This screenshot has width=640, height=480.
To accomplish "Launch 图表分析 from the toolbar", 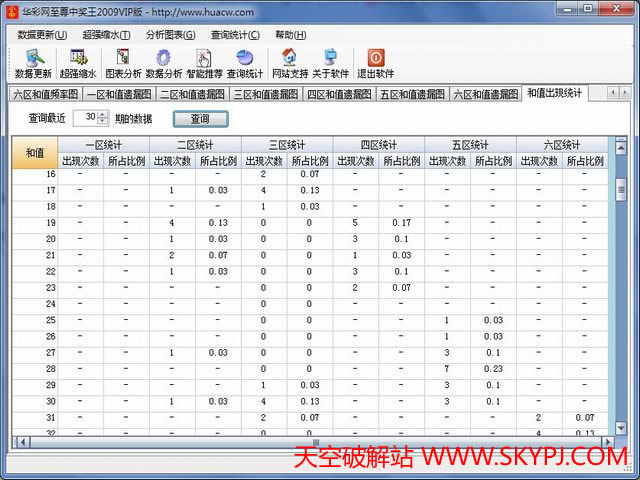I will coord(122,64).
